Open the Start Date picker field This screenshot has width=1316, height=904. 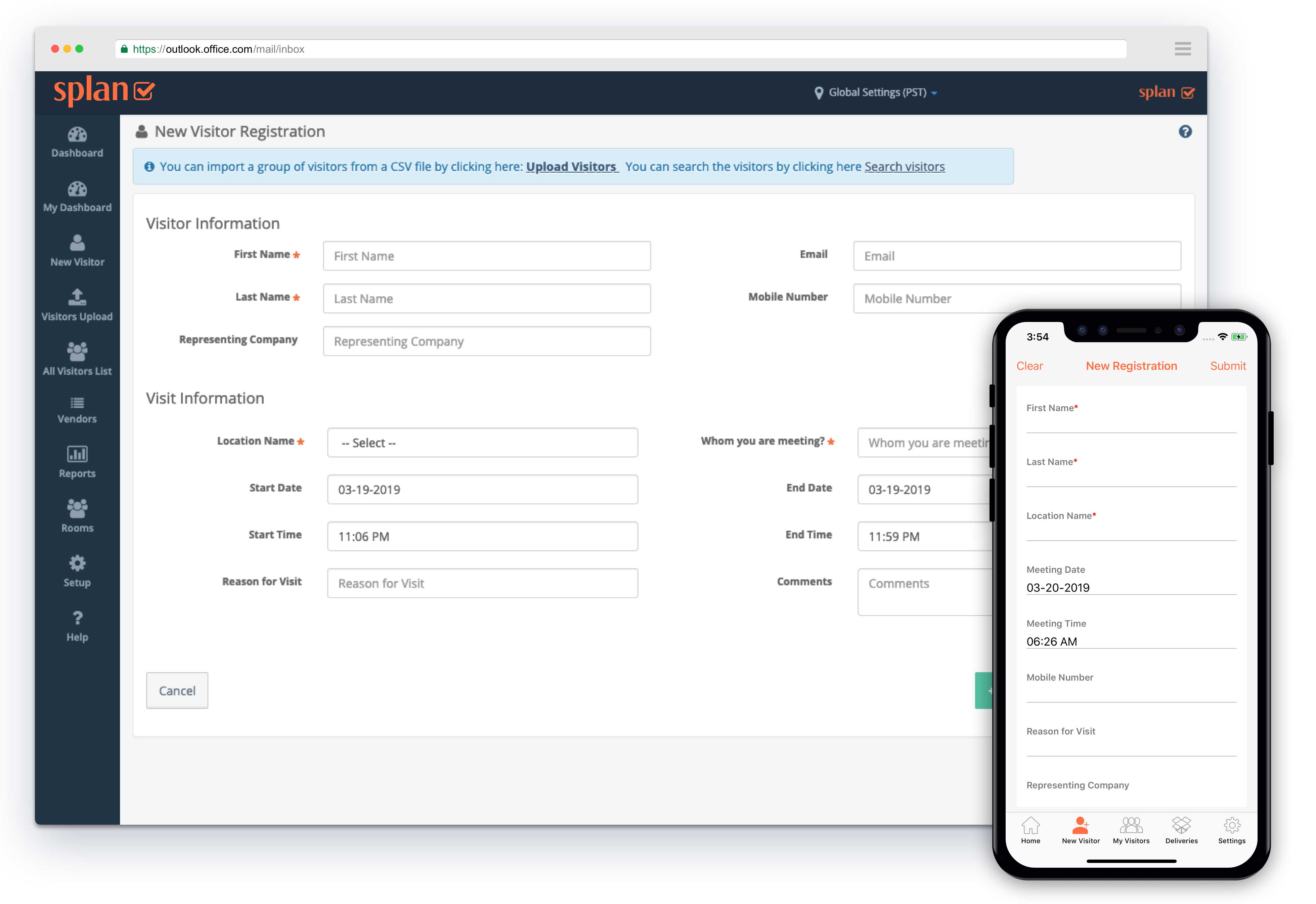point(482,489)
